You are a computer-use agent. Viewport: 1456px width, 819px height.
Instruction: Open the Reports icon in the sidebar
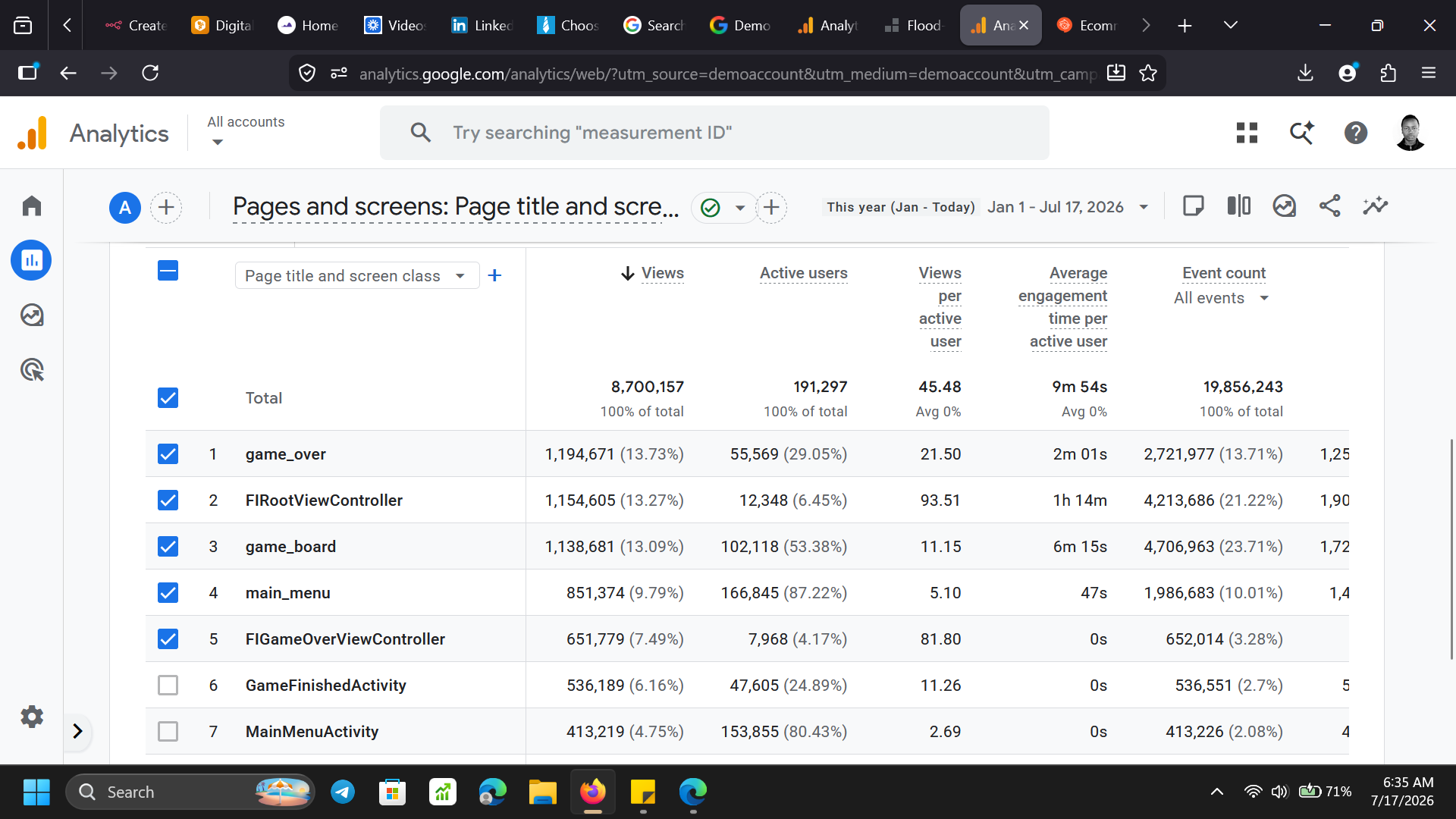point(32,260)
